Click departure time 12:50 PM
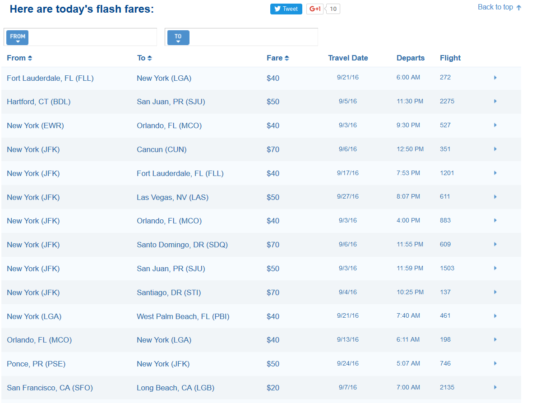The image size is (550, 403). coord(410,149)
